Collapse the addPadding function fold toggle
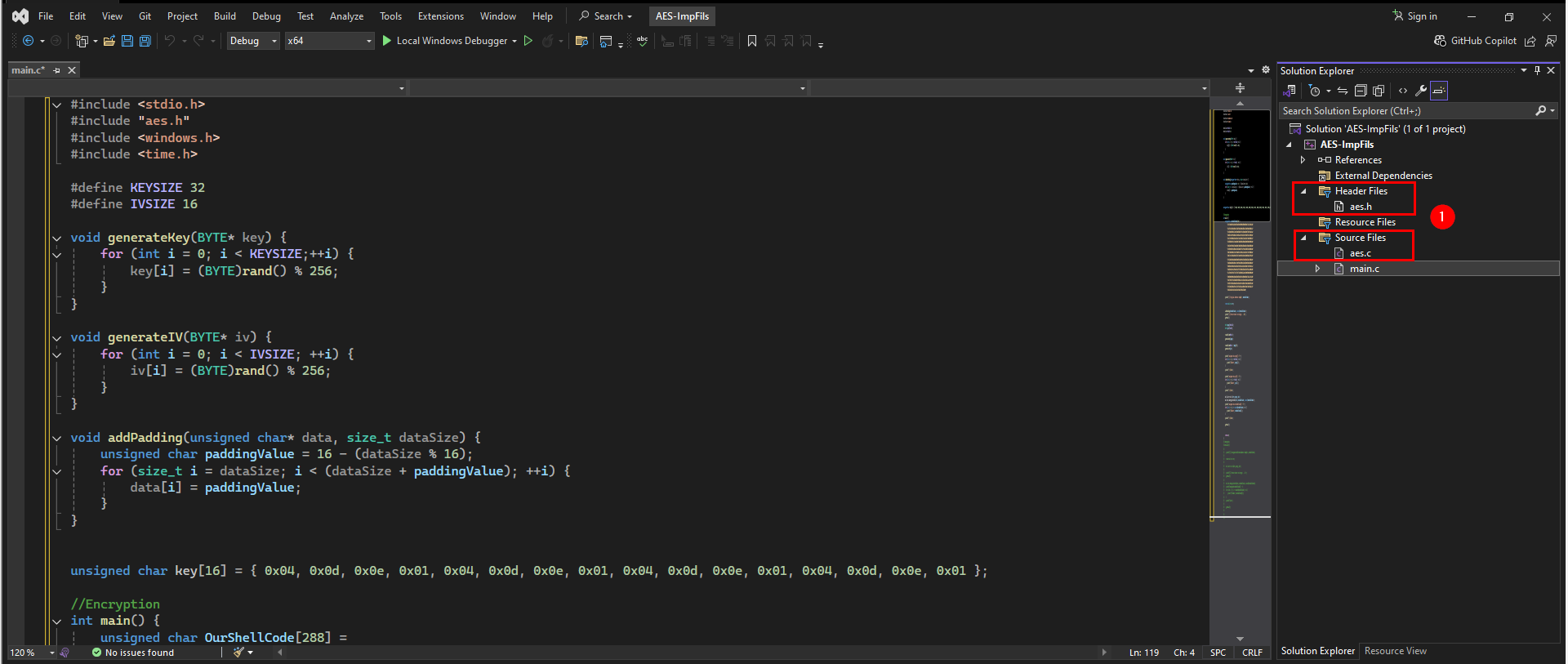This screenshot has height=664, width=1568. click(57, 438)
